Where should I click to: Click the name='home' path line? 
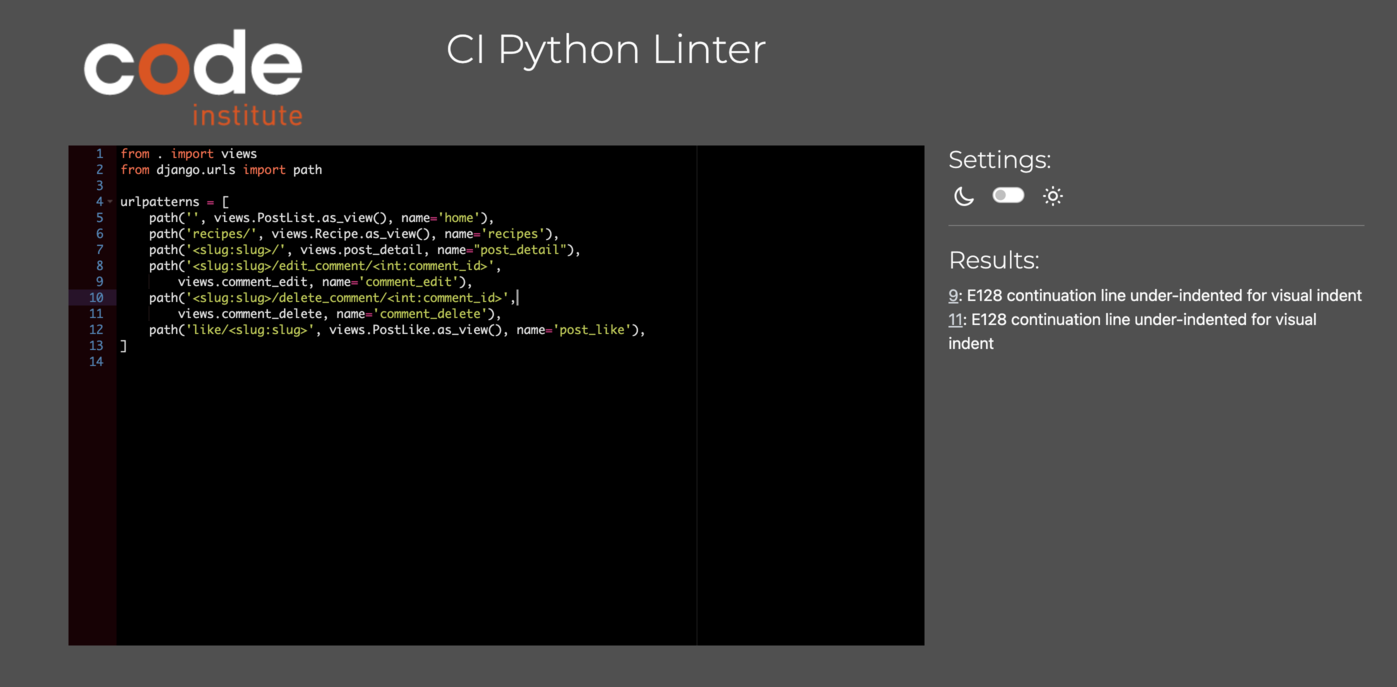pos(321,218)
